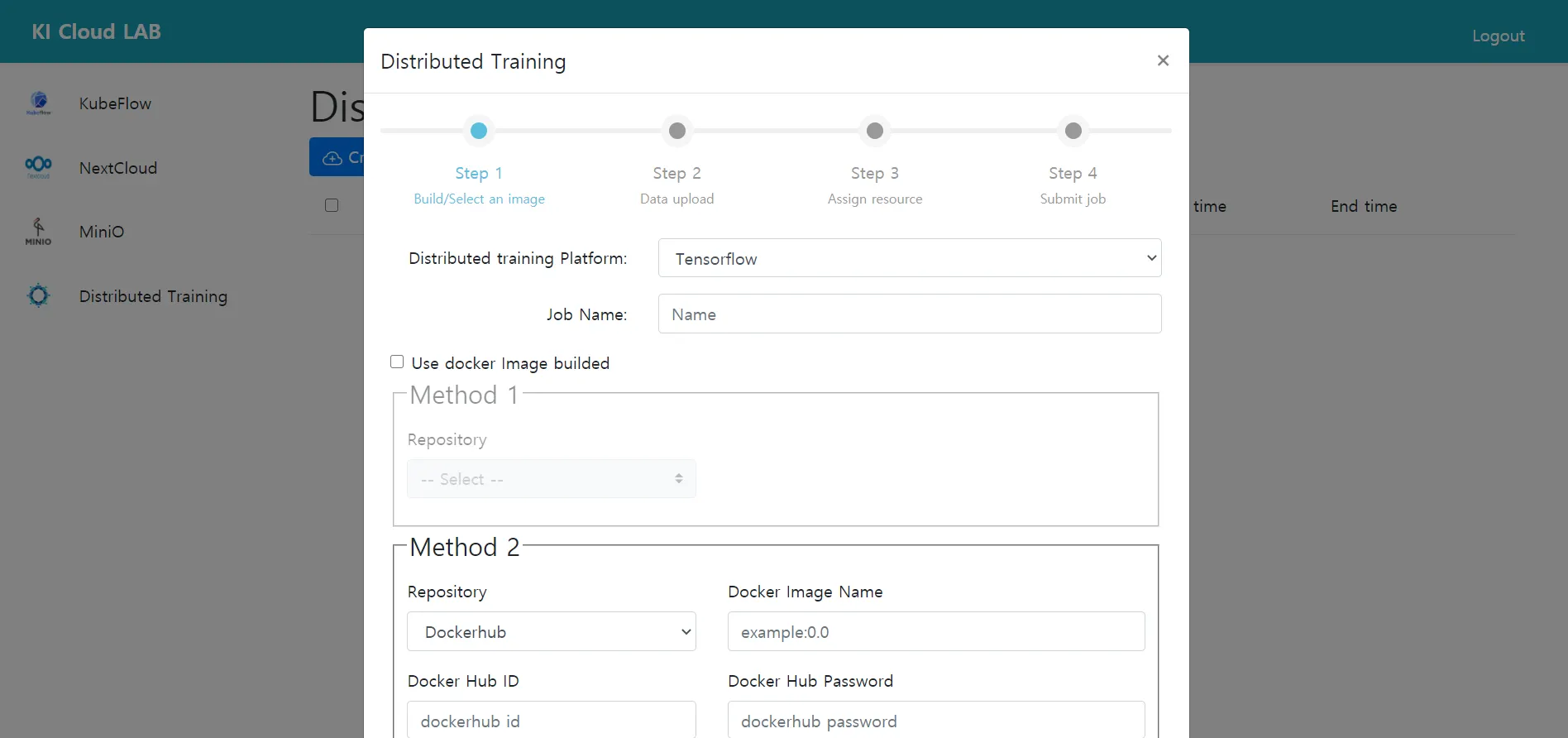Viewport: 1568px width, 738px height.
Task: Click the Step 3 progress circle
Action: [x=875, y=131]
